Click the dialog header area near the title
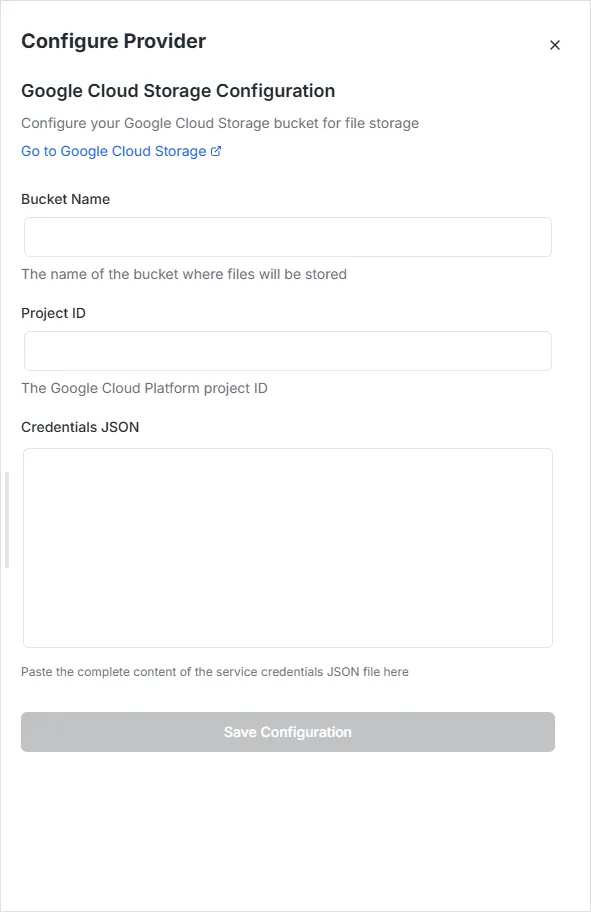This screenshot has height=912, width=591. point(300,41)
